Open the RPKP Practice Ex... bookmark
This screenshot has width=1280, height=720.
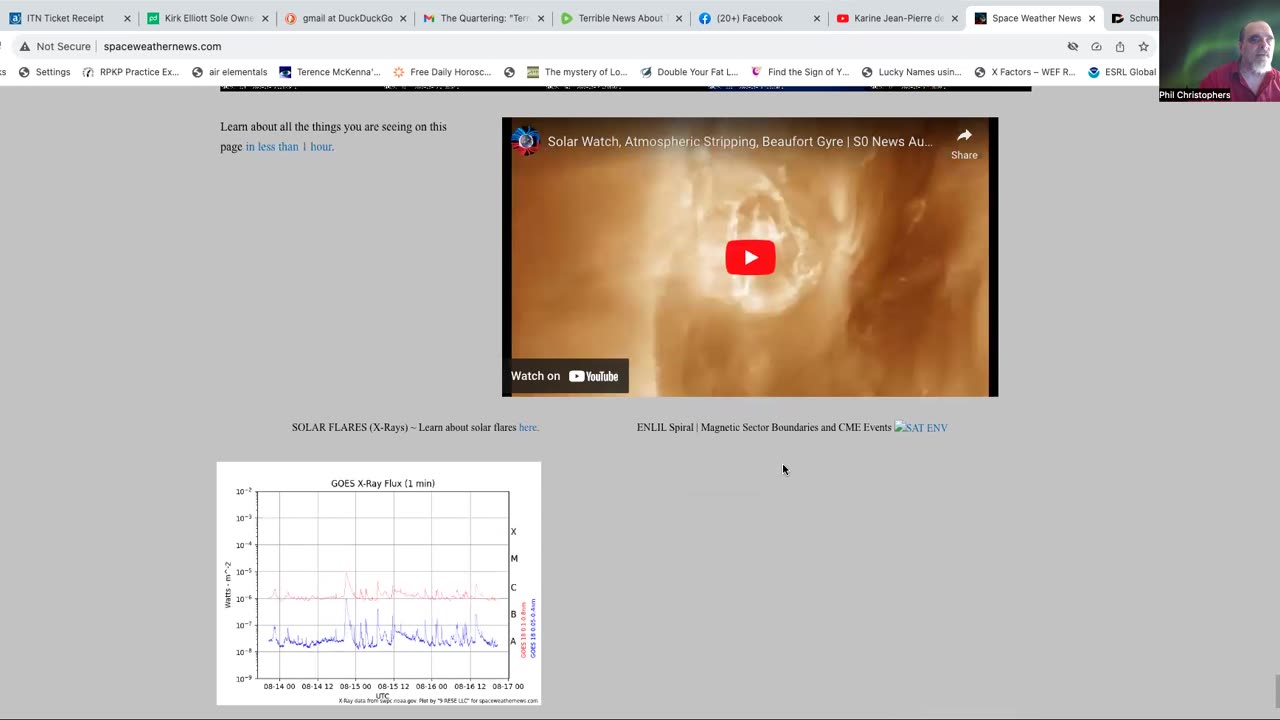[130, 72]
